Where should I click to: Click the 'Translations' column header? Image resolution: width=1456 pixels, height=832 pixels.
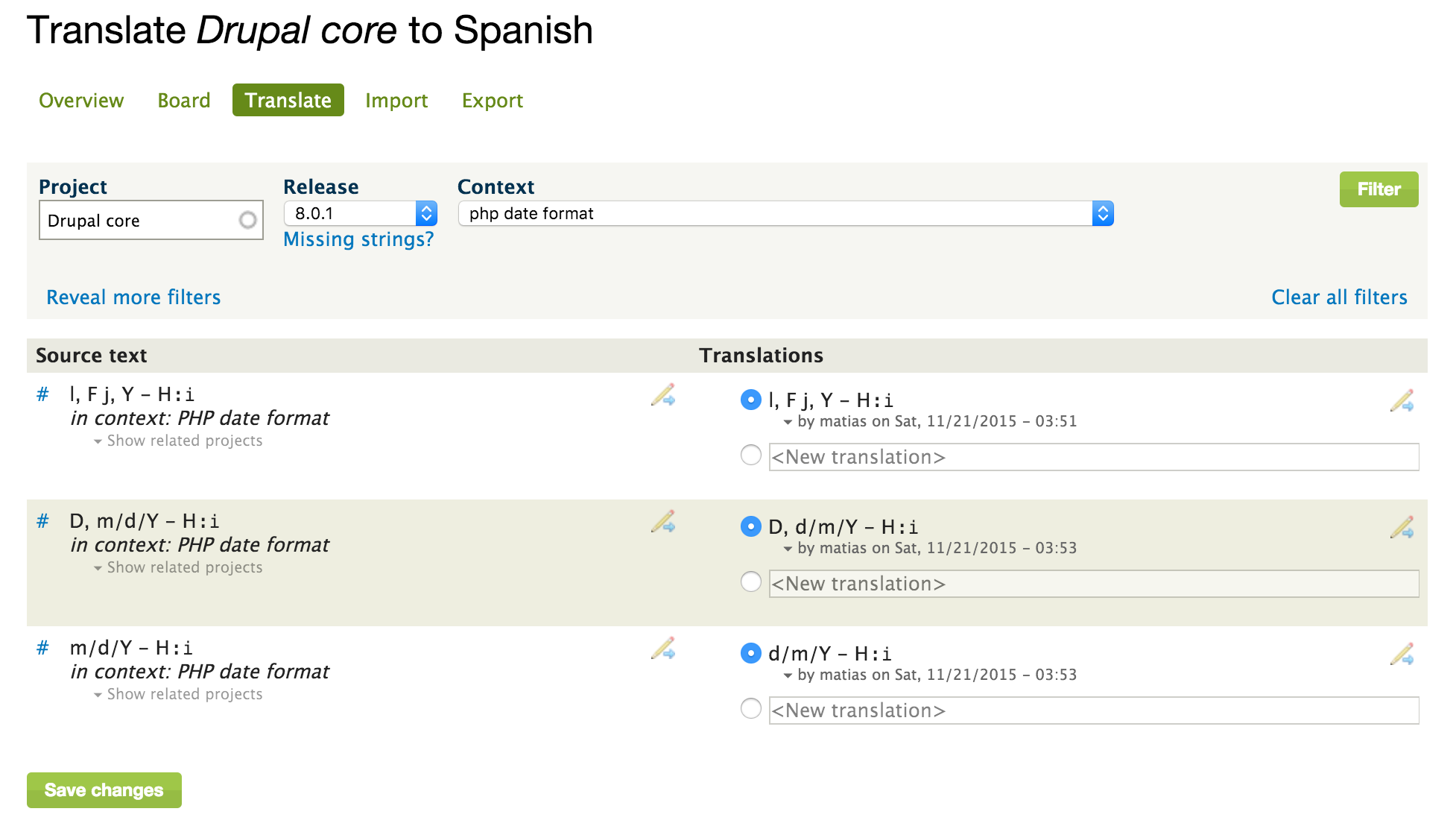coord(761,356)
